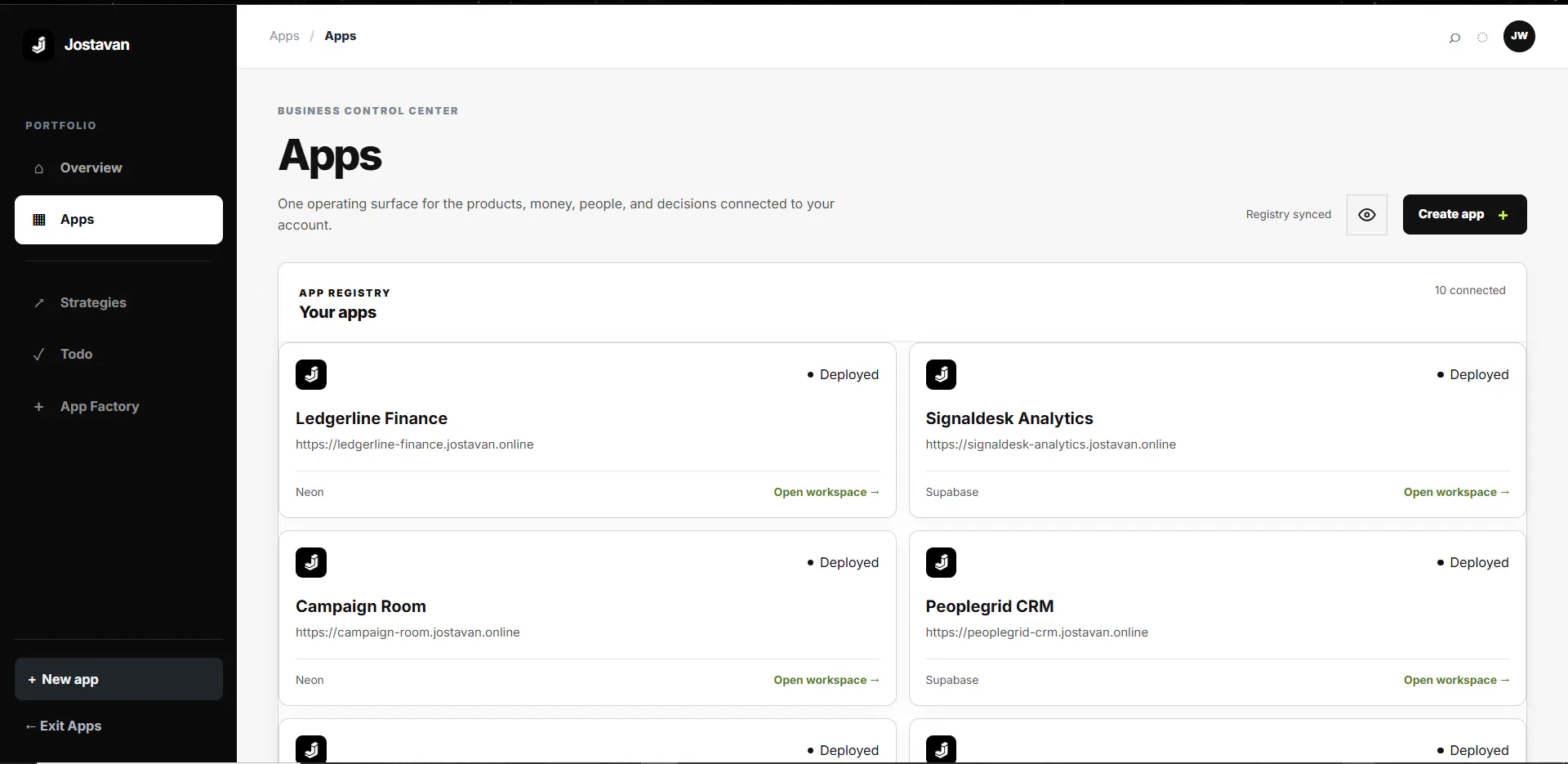This screenshot has height=764, width=1568.
Task: Click the Todo checkmark icon in sidebar
Action: pos(38,355)
